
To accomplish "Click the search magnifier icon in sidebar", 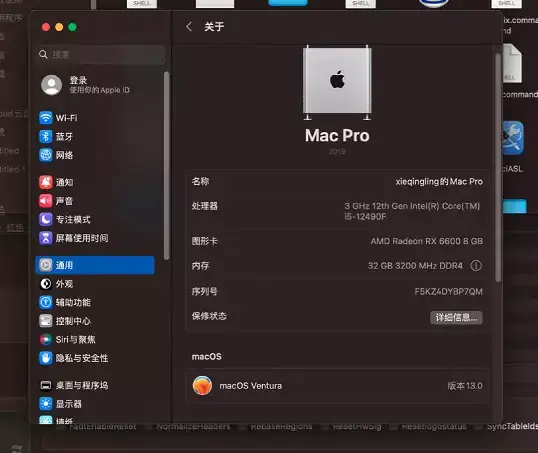I will coord(43,54).
